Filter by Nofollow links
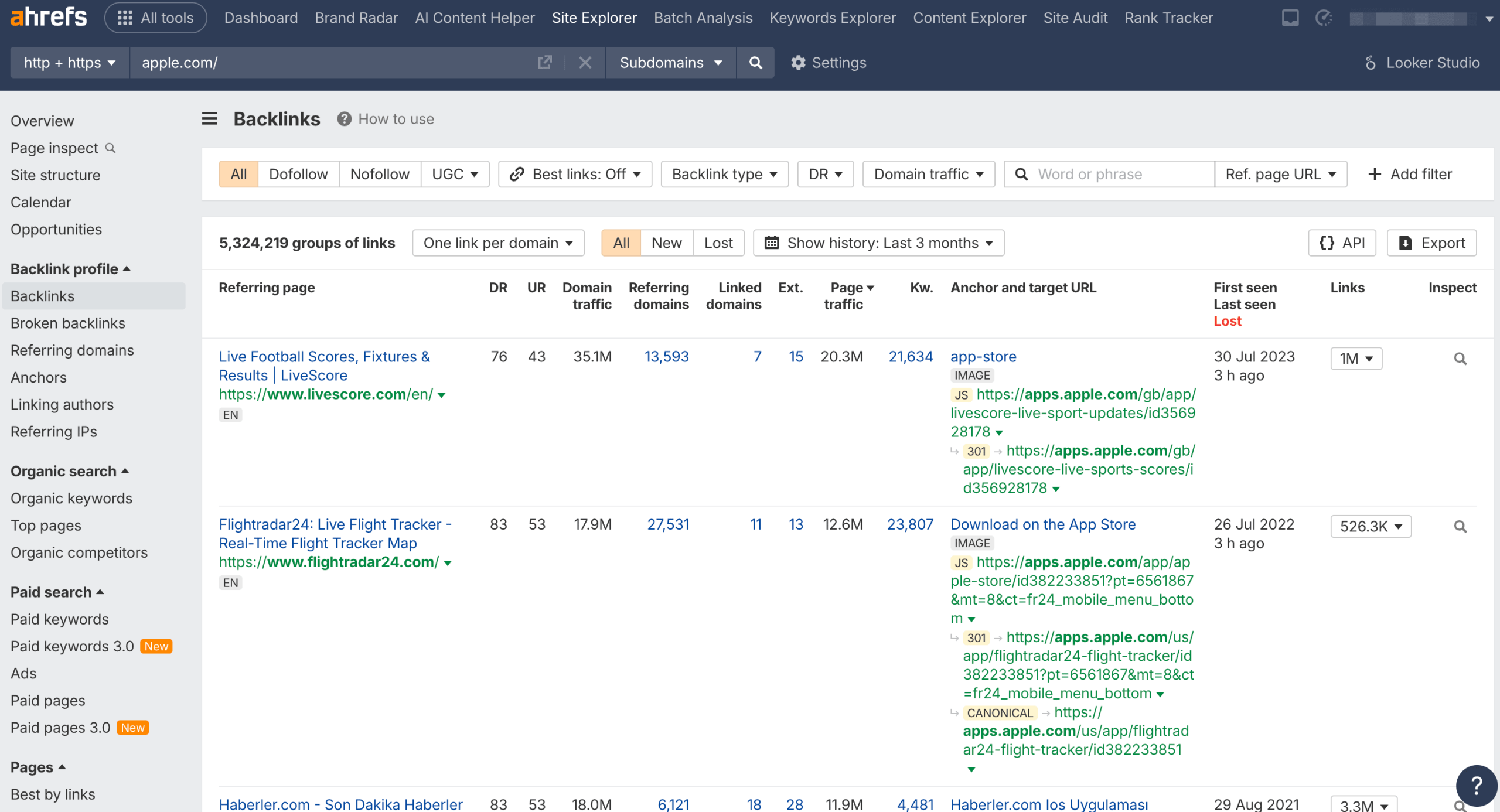The height and width of the screenshot is (812, 1500). [x=380, y=174]
